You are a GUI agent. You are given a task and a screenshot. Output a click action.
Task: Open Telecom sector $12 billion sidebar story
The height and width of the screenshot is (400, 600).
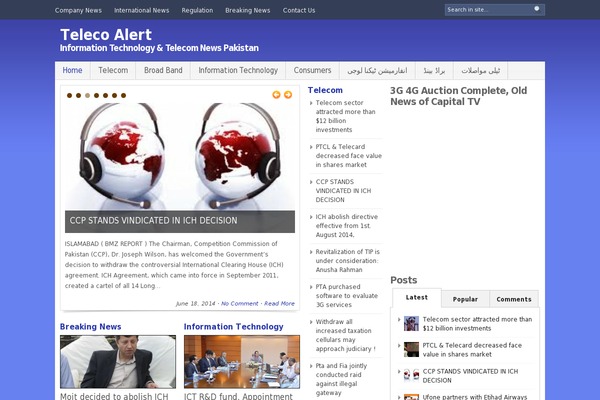[346, 116]
